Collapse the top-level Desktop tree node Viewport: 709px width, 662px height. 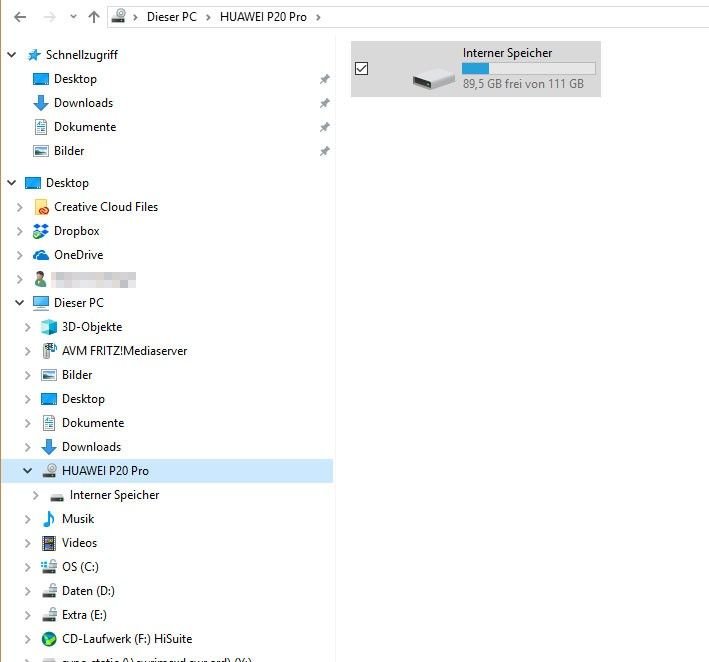coord(12,183)
